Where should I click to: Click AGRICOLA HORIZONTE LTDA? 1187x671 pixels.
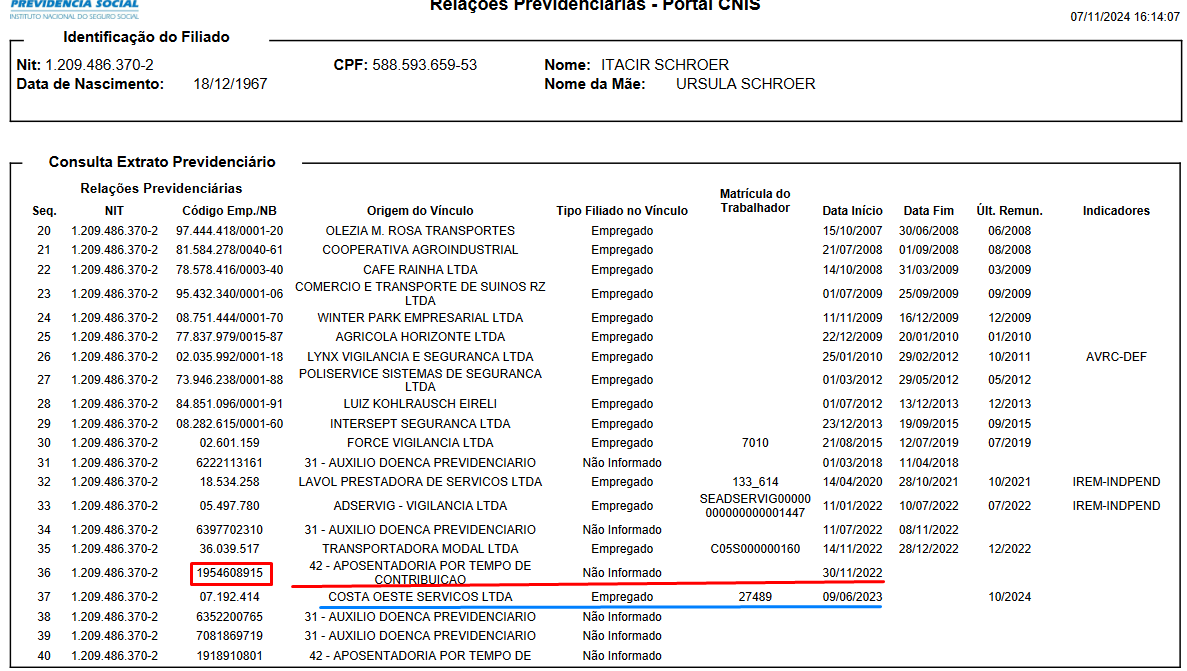420,337
